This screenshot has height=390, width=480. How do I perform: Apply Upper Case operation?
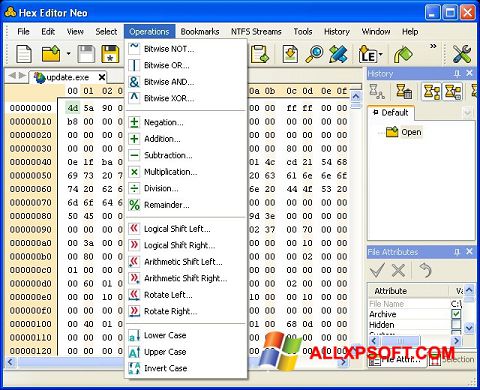pyautogui.click(x=186, y=352)
